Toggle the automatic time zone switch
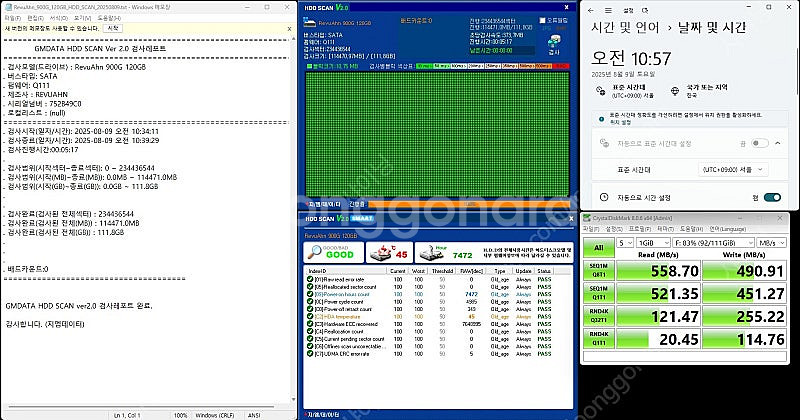The height and width of the screenshot is (420, 800). pyautogui.click(x=760, y=143)
